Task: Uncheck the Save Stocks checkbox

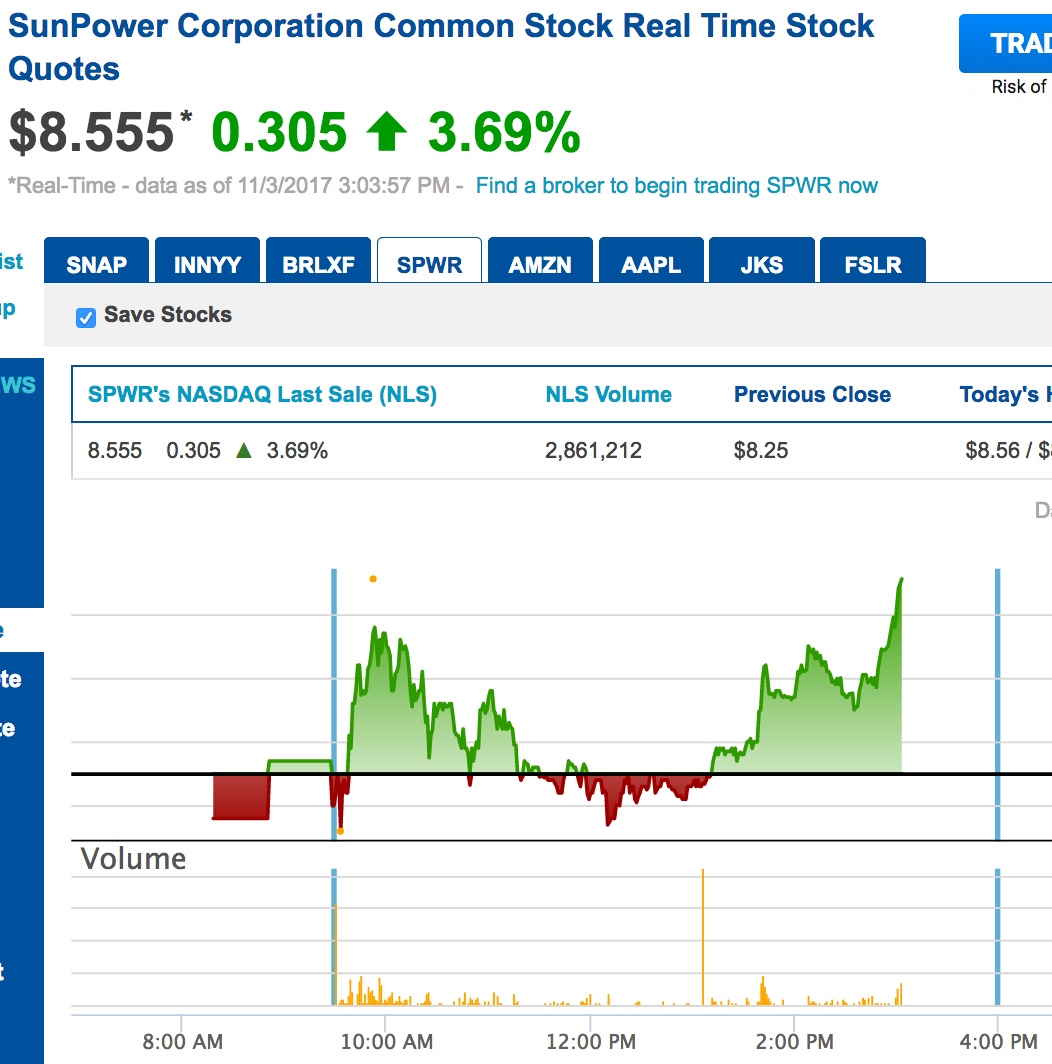Action: (86, 318)
